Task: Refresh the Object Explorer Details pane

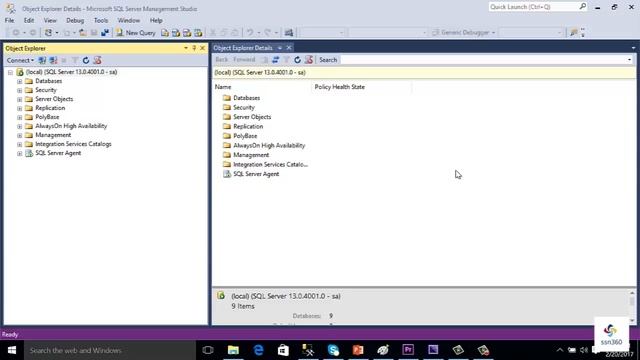Action: point(298,60)
